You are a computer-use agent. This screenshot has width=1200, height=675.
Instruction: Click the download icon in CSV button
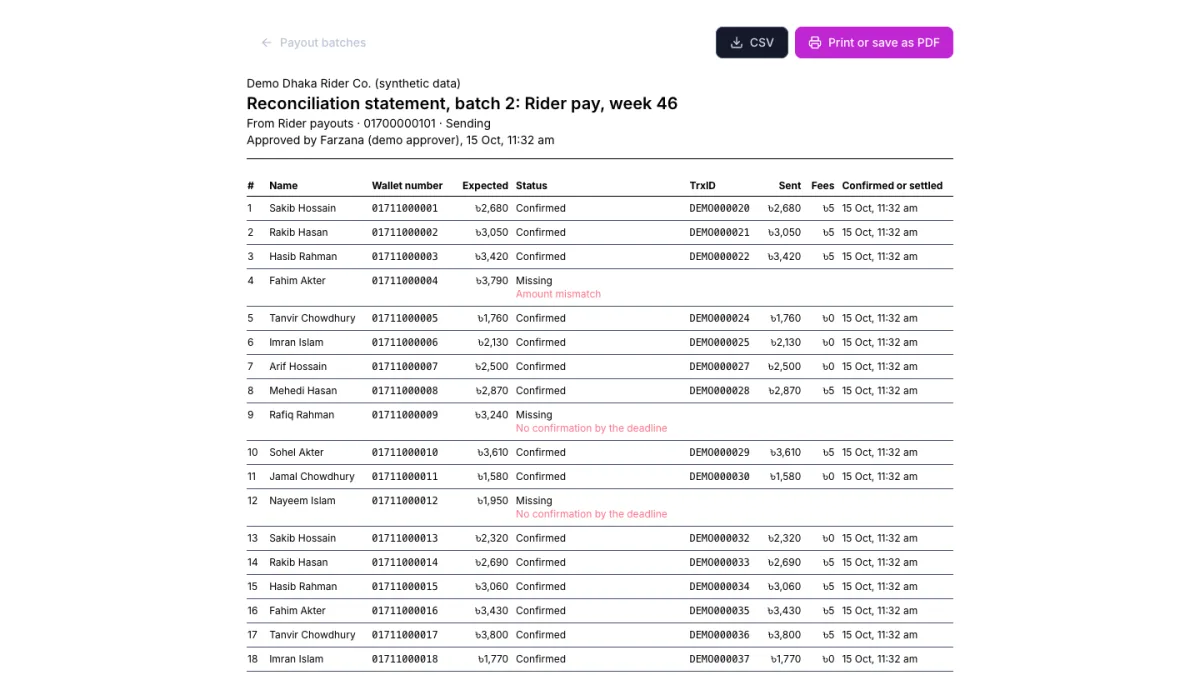pyautogui.click(x=737, y=43)
